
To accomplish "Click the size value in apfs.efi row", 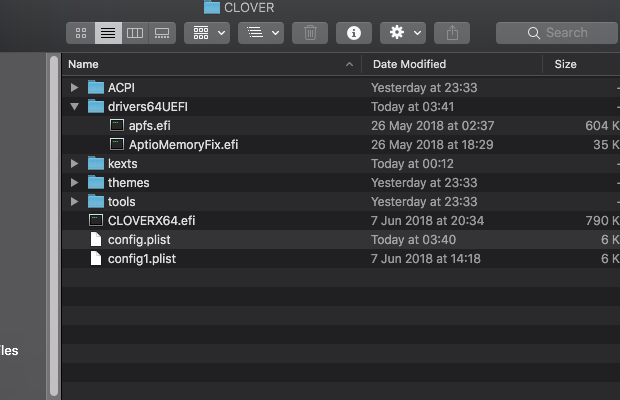I will 602,126.
